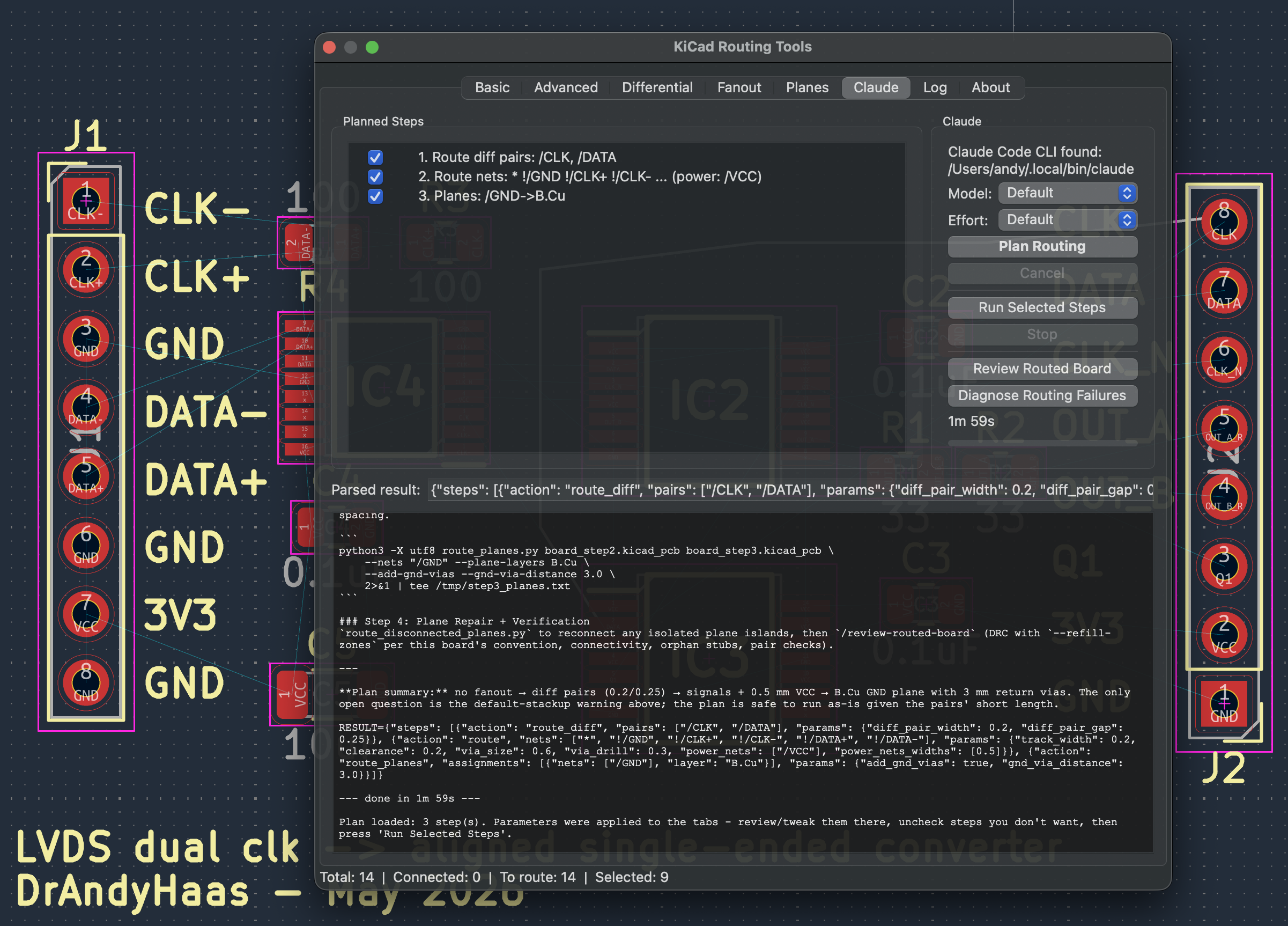Click the J2 reference designator
Viewport: 1288px width, 926px height.
point(1224,769)
